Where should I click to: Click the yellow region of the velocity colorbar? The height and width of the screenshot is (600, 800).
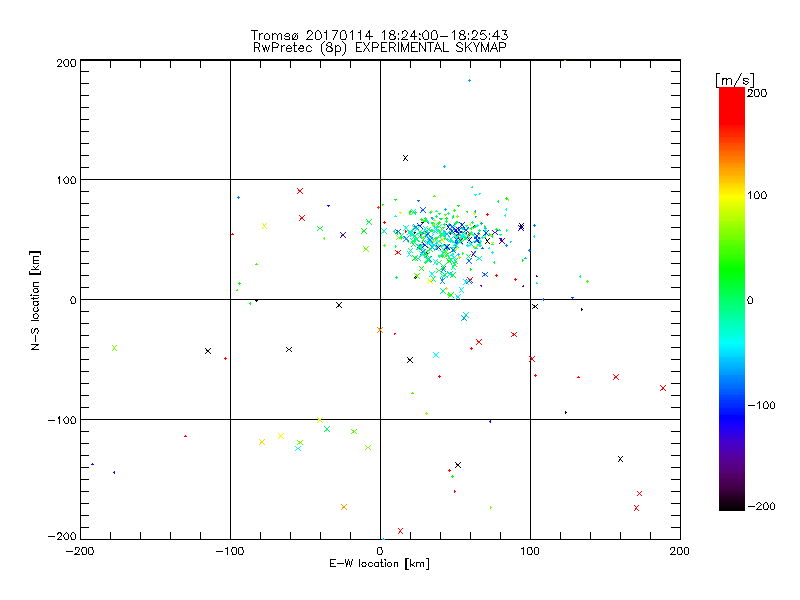tap(732, 196)
